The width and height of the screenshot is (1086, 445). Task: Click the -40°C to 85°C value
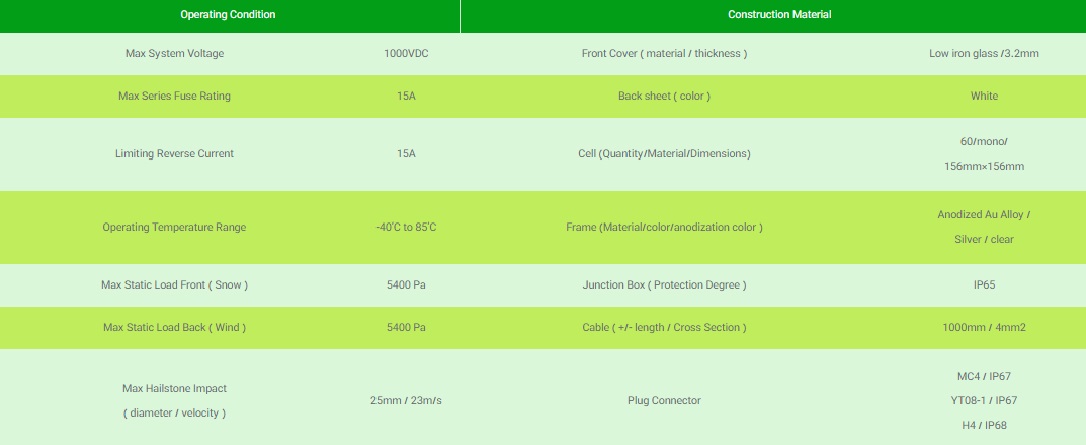tap(406, 227)
